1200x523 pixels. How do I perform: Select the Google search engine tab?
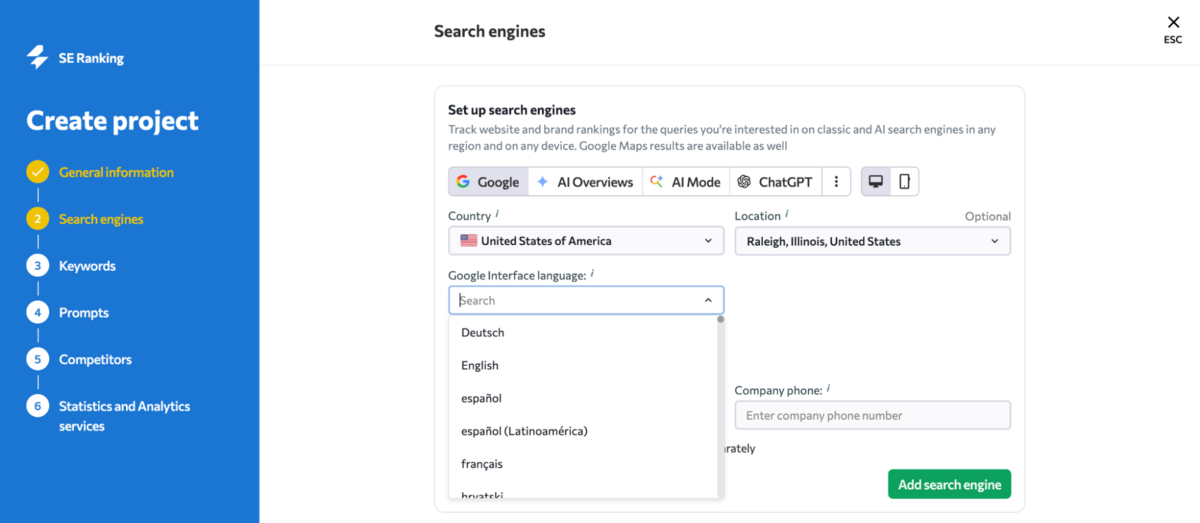point(488,182)
